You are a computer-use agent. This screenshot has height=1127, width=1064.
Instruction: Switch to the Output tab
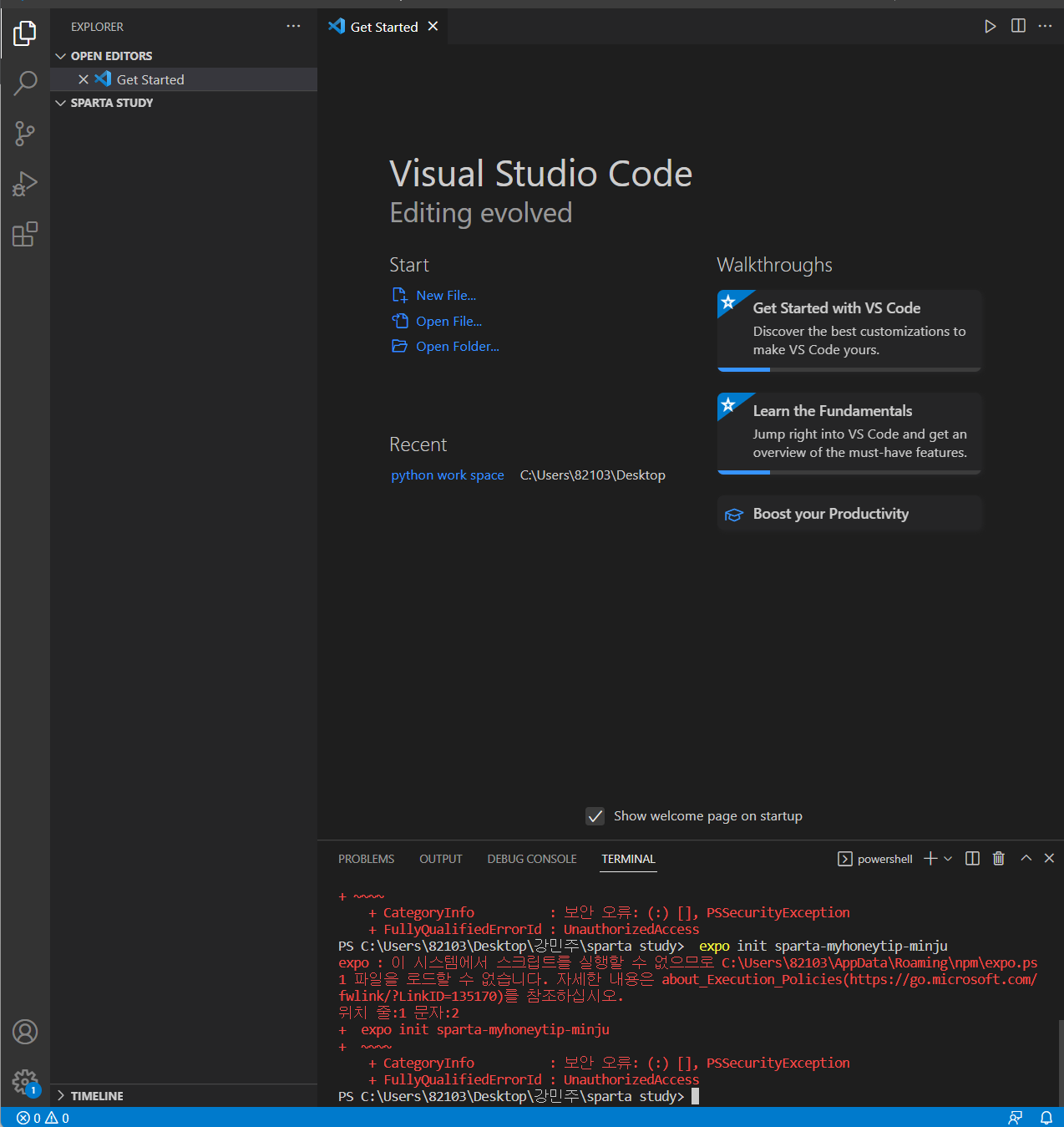click(440, 859)
